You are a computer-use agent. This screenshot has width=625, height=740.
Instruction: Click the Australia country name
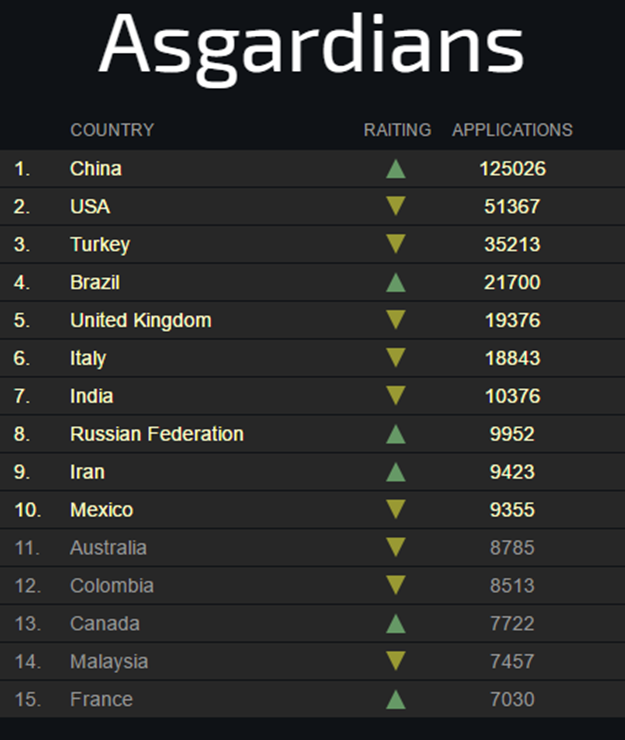[x=108, y=548]
